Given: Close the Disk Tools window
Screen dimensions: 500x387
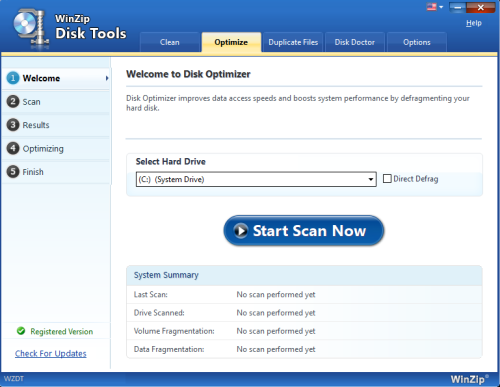Looking at the screenshot, I should coord(481,7).
